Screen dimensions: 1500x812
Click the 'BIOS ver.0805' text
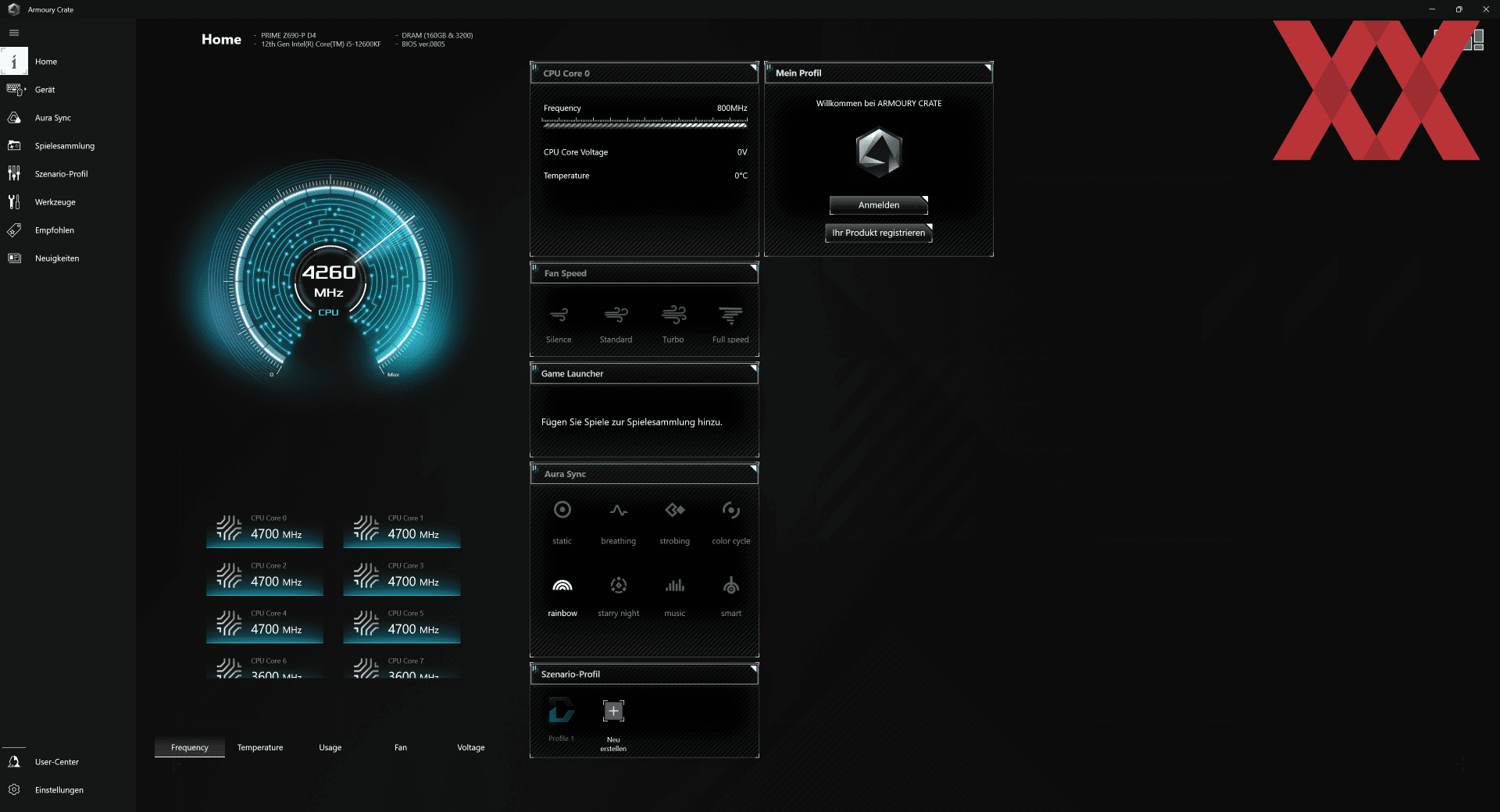pos(423,45)
